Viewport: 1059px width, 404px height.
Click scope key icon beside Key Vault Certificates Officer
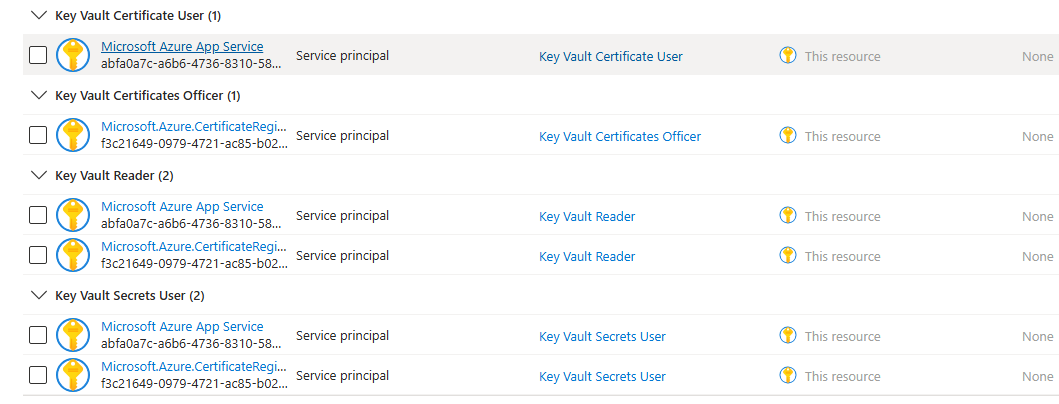click(x=788, y=135)
